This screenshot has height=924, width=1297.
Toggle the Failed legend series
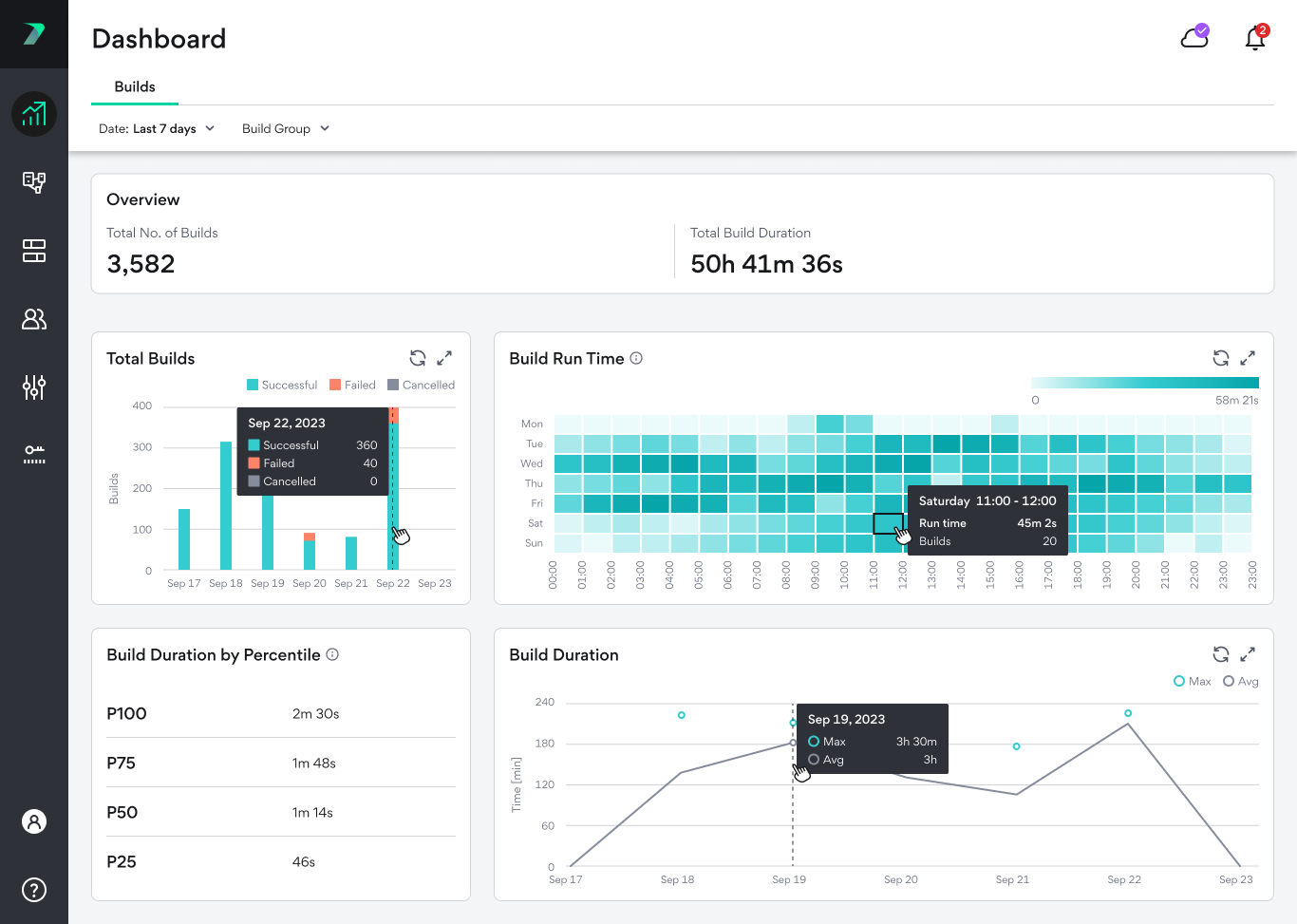(x=352, y=385)
